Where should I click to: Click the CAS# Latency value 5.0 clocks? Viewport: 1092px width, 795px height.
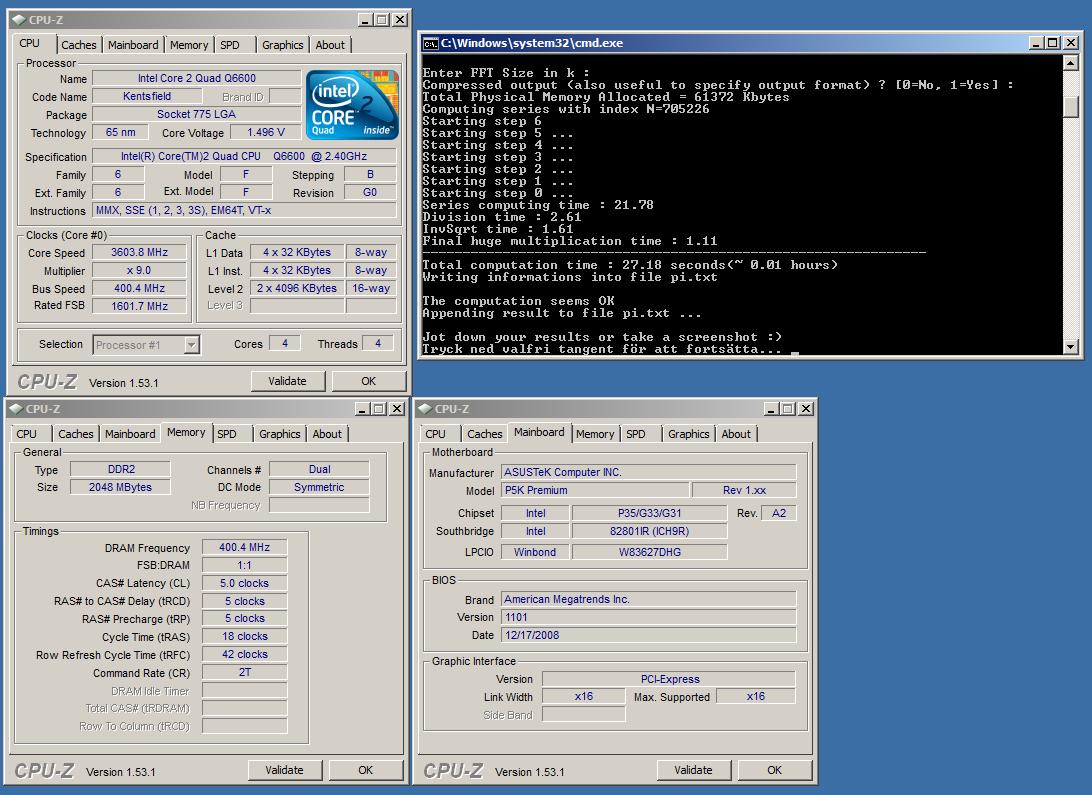pos(244,583)
